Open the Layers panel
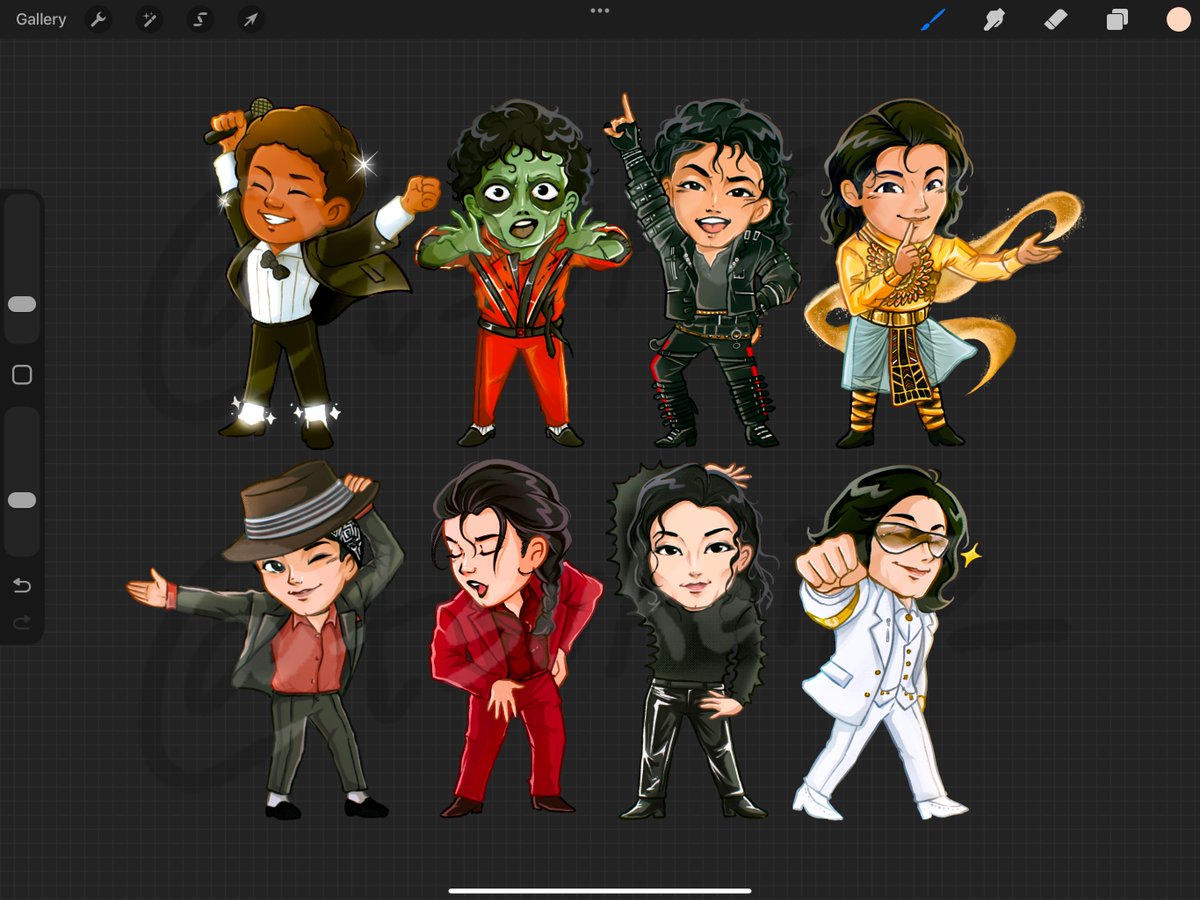 coord(1117,19)
